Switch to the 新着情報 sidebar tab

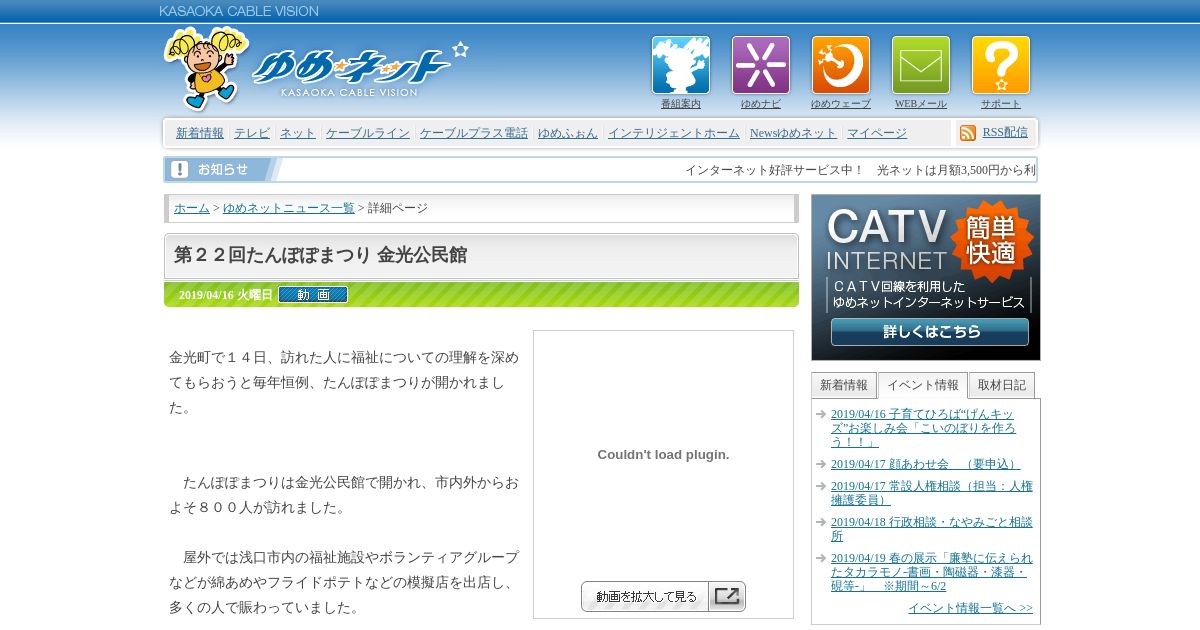844,385
